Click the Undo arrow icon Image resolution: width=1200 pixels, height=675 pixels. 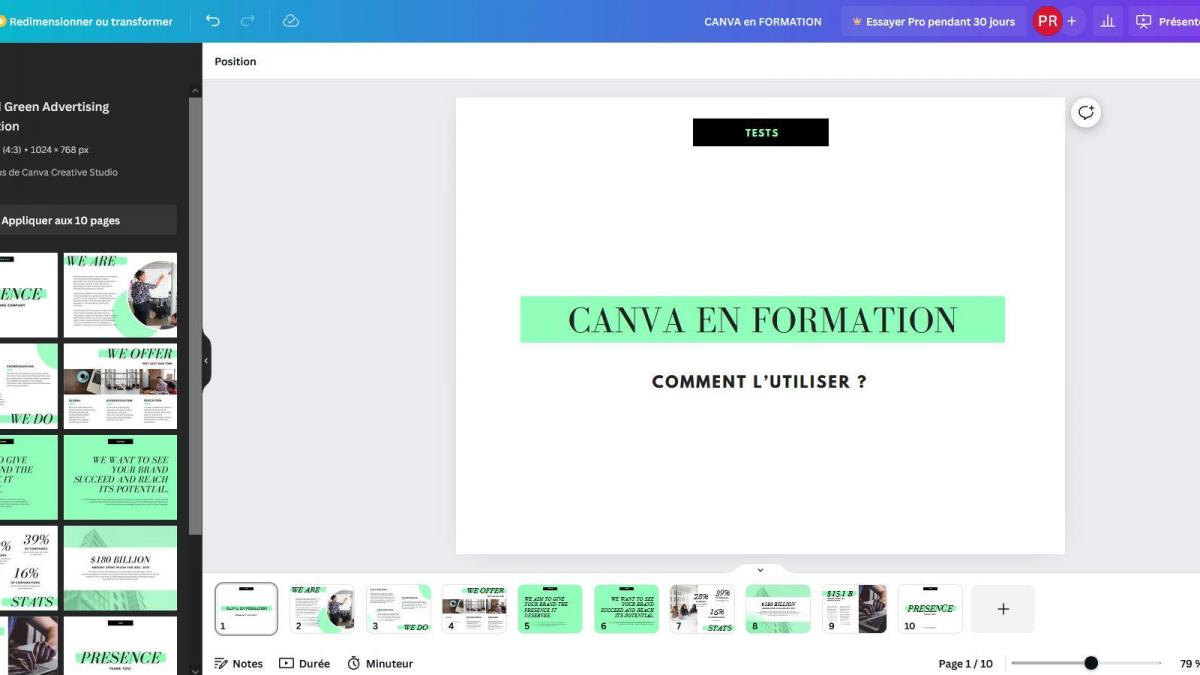212,21
